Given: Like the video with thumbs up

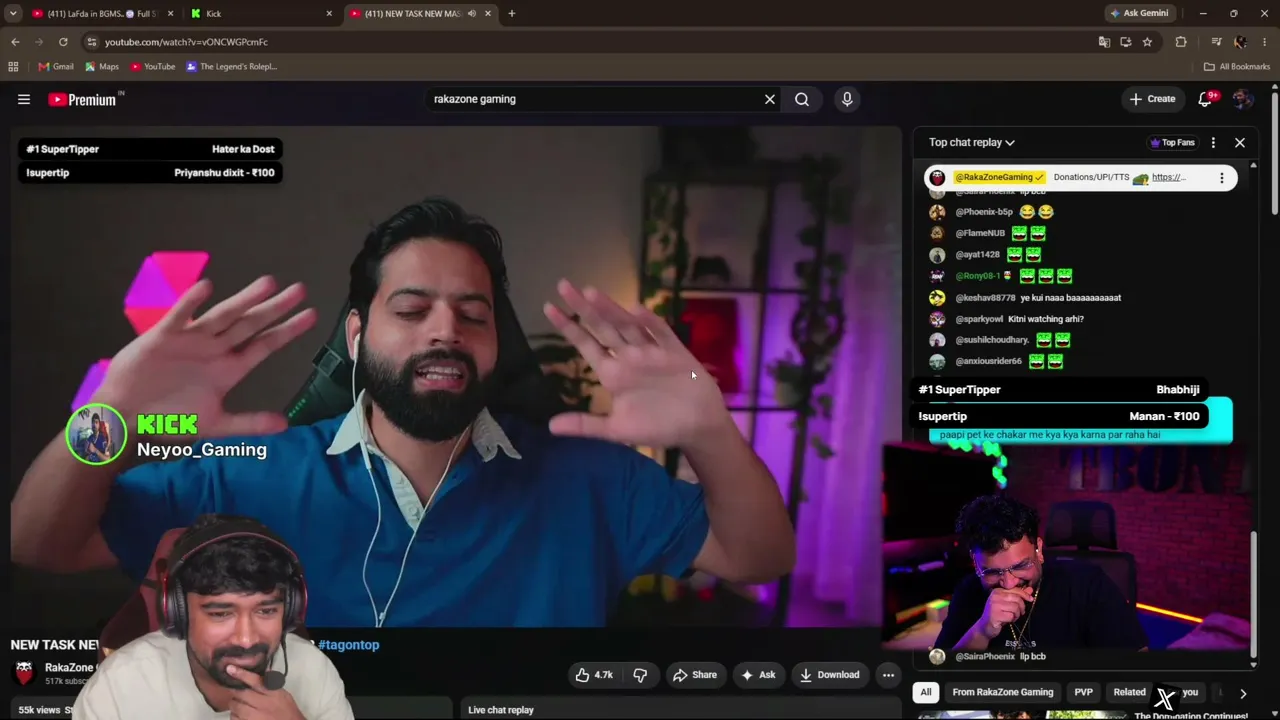Looking at the screenshot, I should click(x=593, y=675).
